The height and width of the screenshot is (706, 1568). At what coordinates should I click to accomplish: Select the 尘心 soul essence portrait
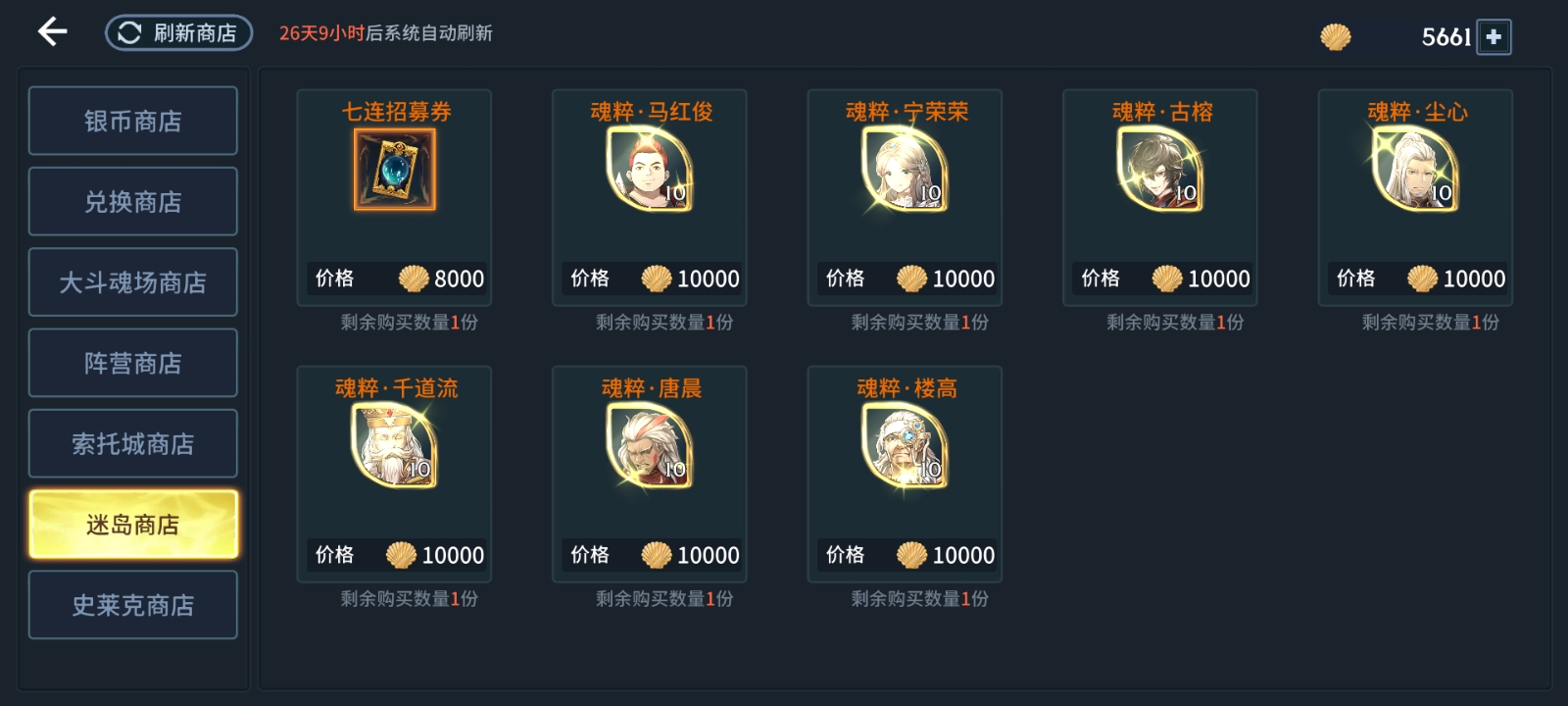point(1415,170)
